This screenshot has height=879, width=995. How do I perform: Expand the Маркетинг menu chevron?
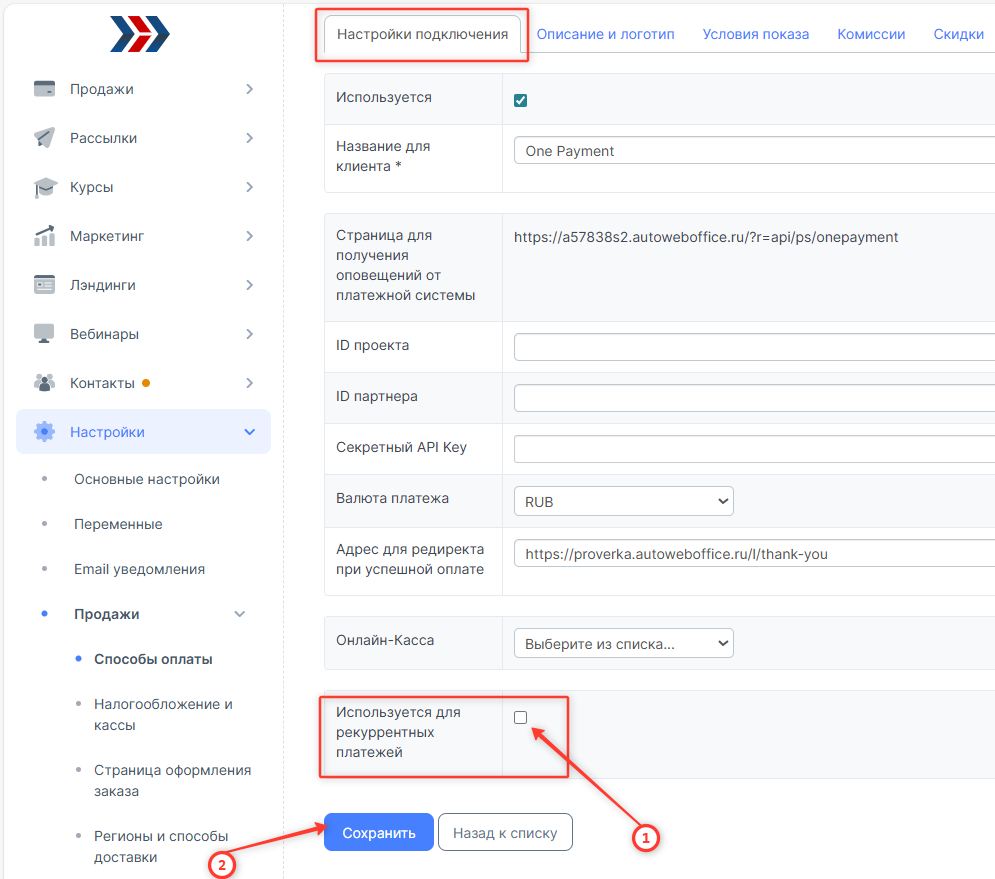[249, 236]
